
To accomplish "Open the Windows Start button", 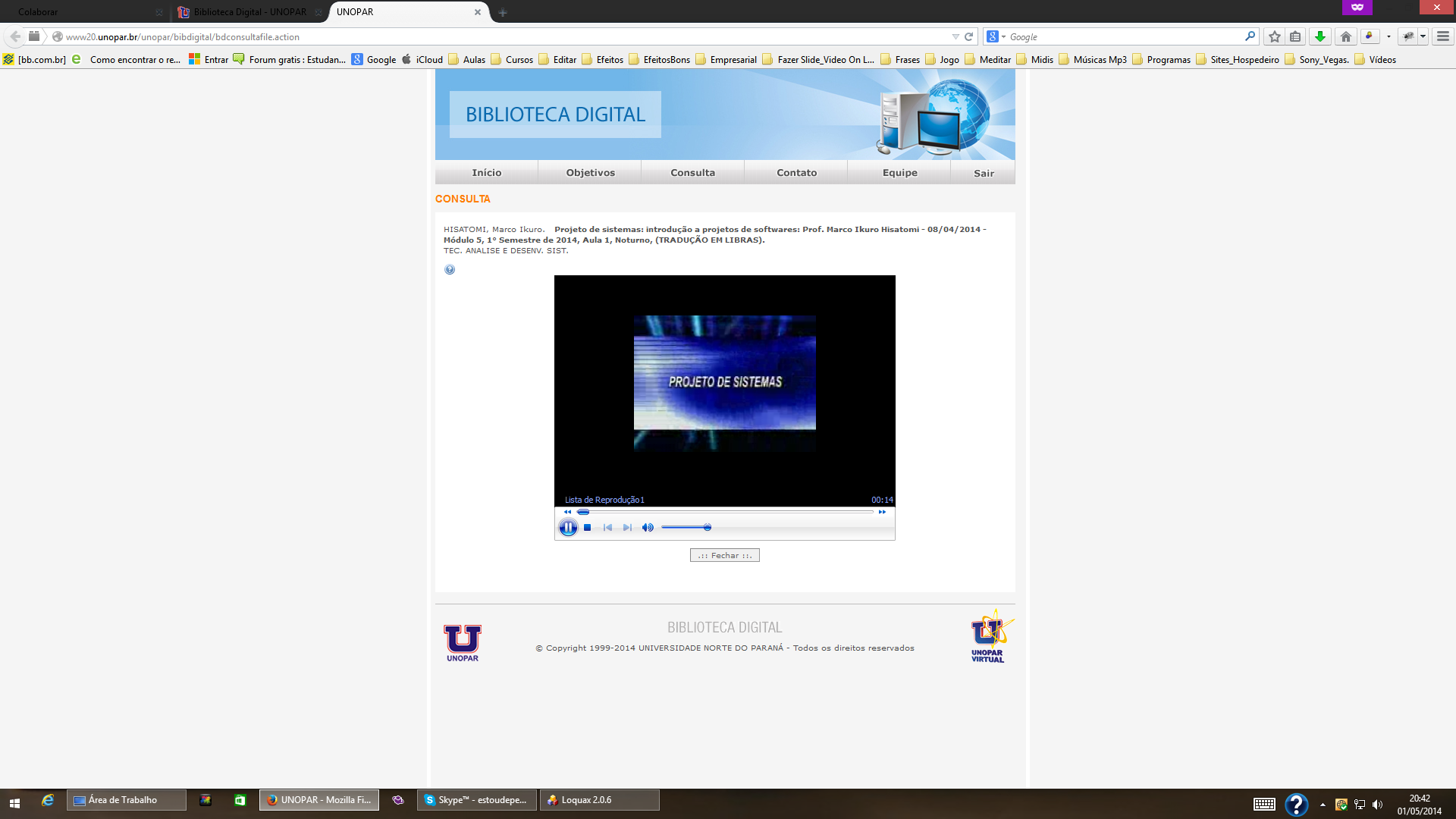I will [x=14, y=802].
